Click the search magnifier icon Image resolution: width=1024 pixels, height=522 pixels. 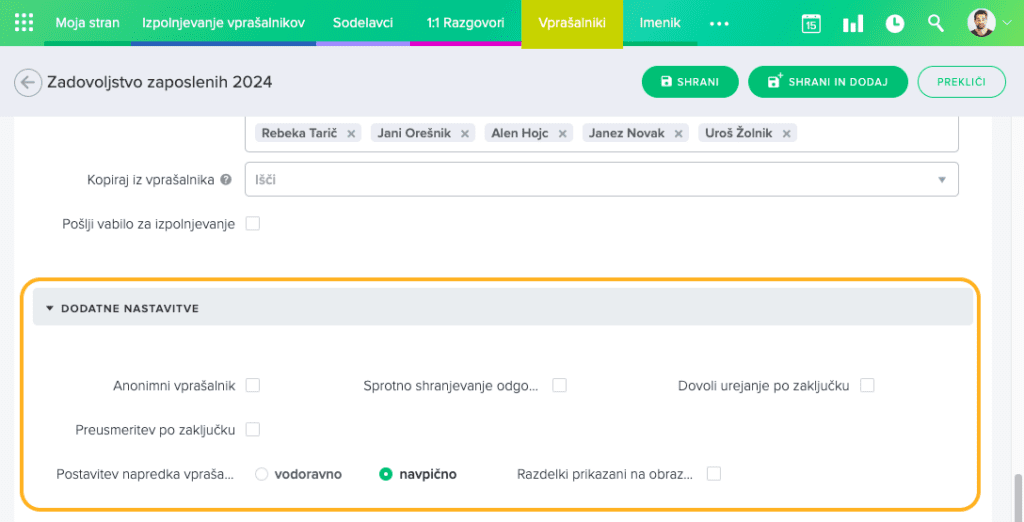pyautogui.click(x=936, y=24)
